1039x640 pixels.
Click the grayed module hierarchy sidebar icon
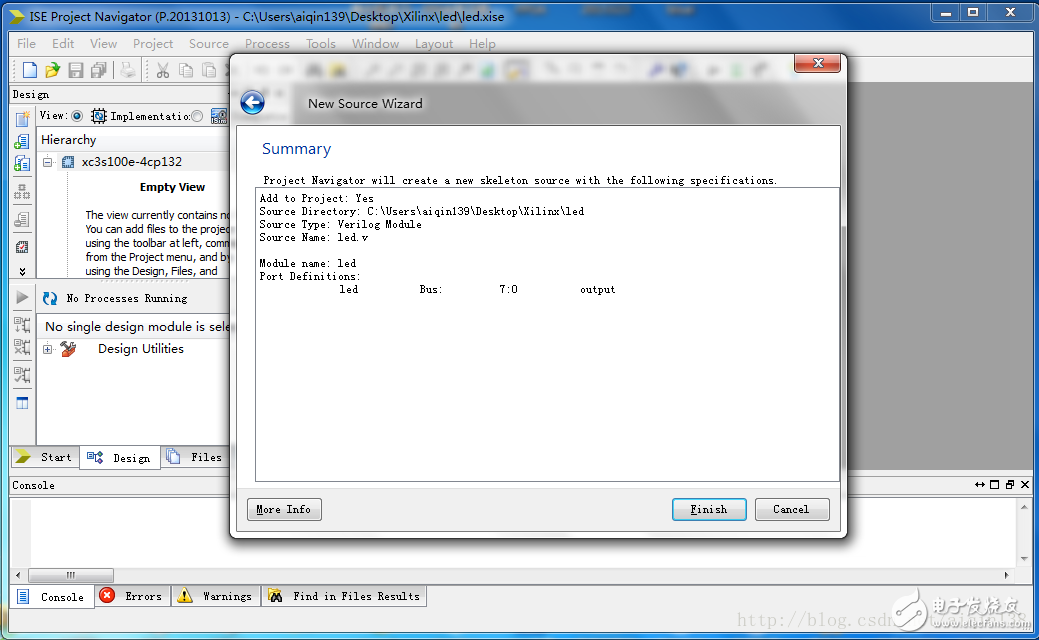(22, 192)
